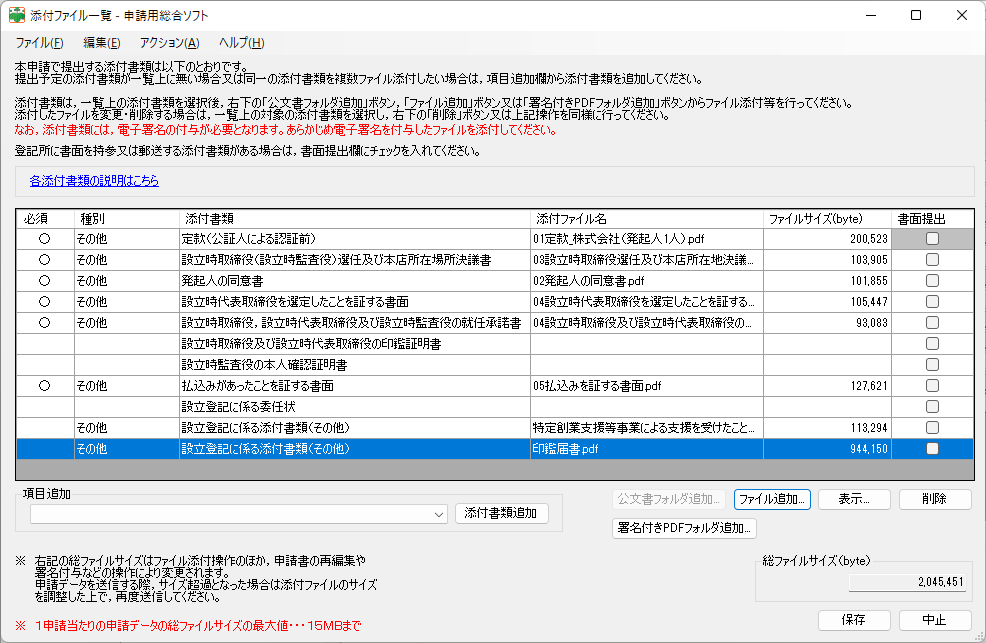Click the ファイル追加... button
The height and width of the screenshot is (643, 986).
point(771,499)
